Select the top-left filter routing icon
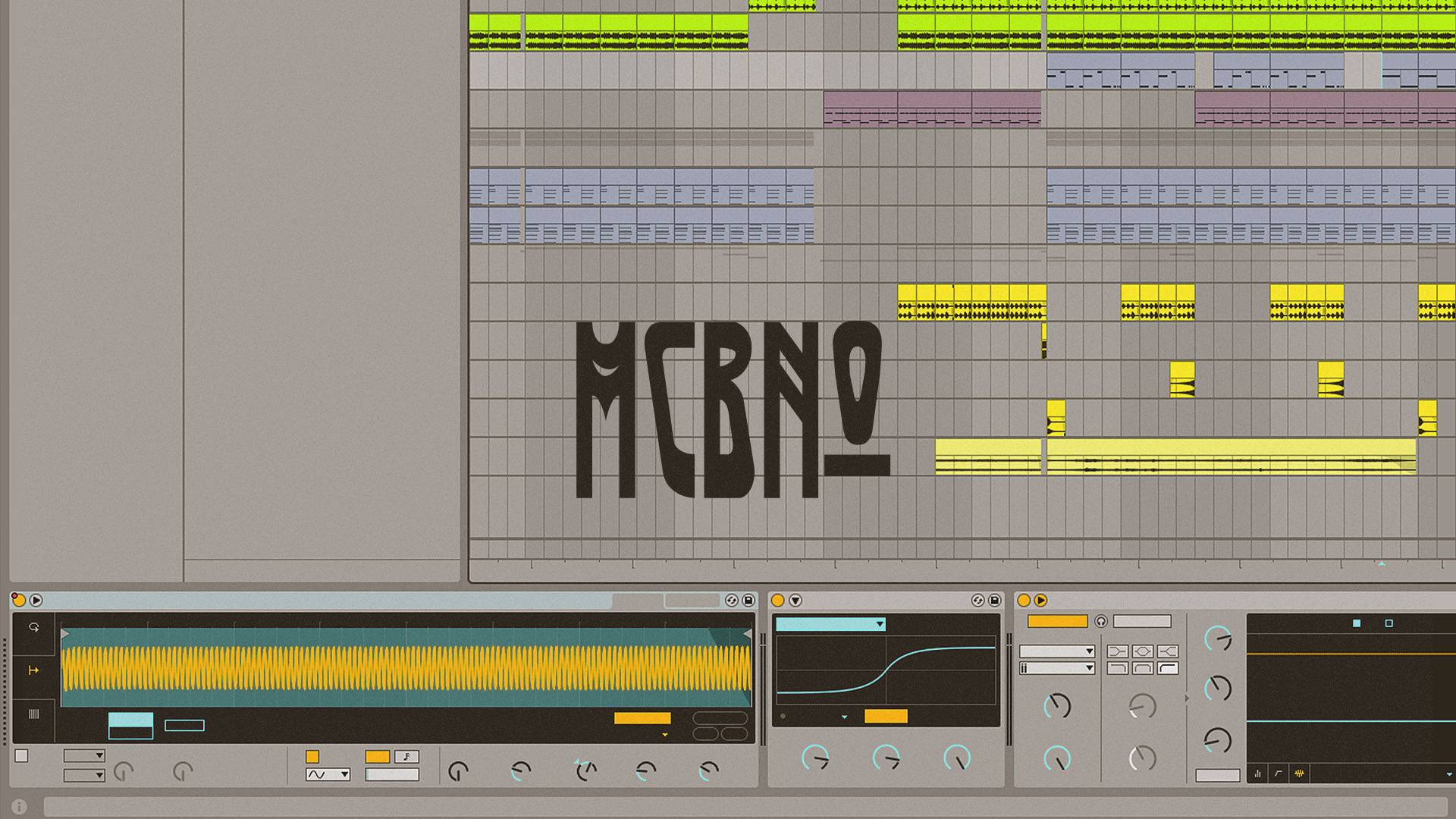 coord(1118,651)
